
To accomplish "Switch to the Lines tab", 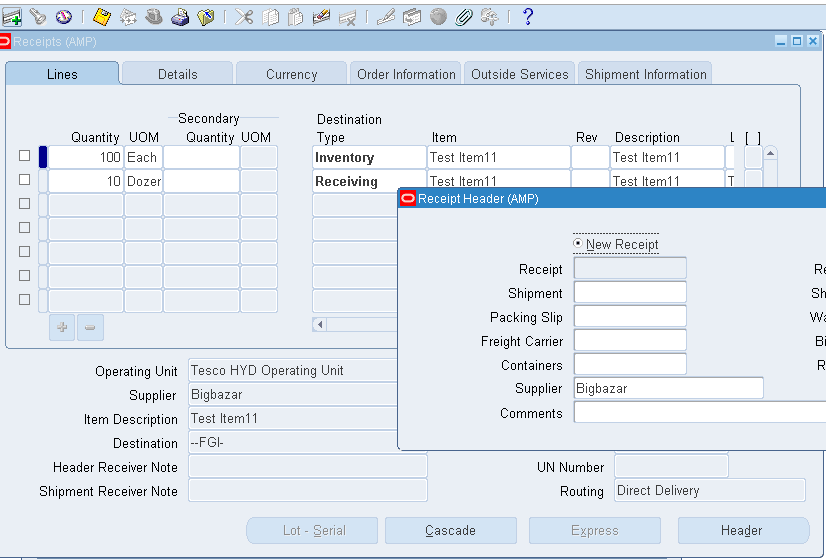I will click(62, 74).
